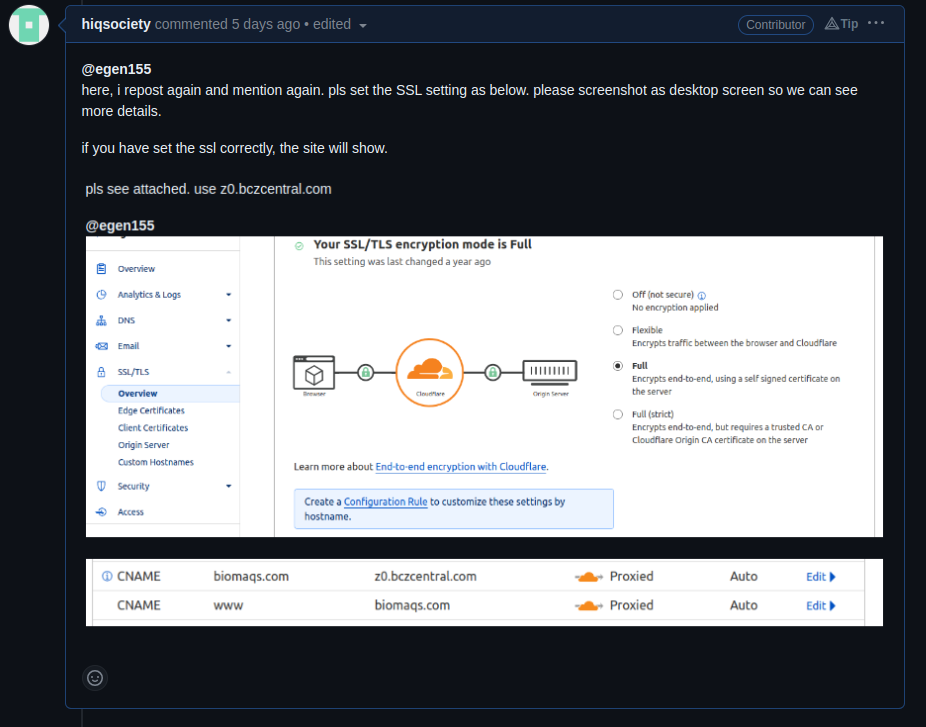Expand the Analytics & Logs sidebar menu

coord(228,294)
